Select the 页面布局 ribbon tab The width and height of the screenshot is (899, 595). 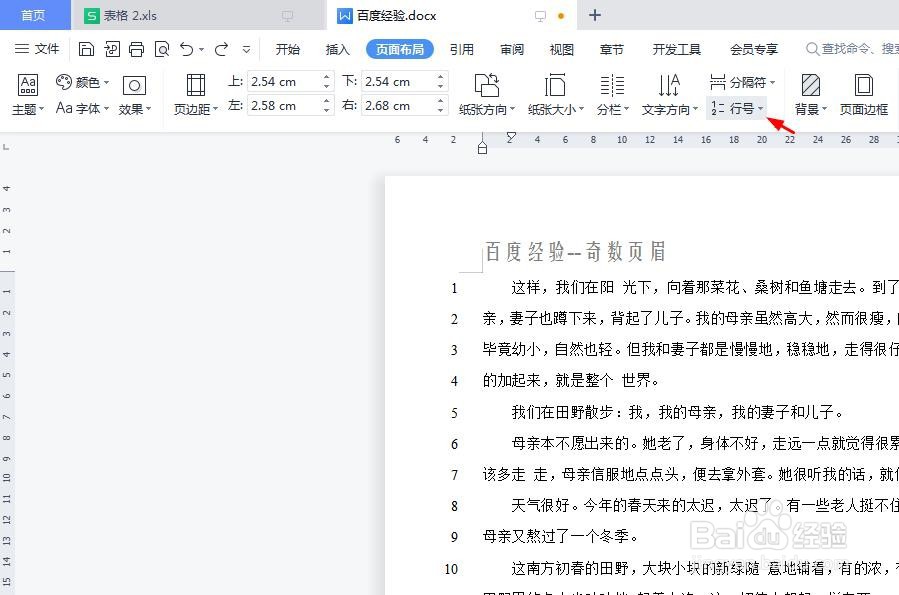pyautogui.click(x=400, y=49)
